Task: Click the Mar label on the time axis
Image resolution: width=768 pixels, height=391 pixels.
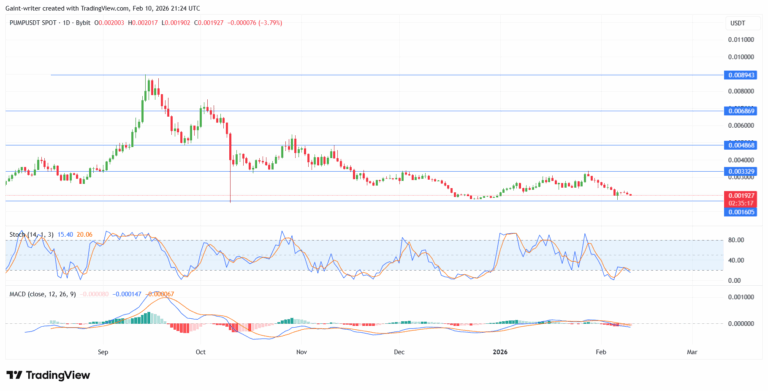Action: pos(692,352)
